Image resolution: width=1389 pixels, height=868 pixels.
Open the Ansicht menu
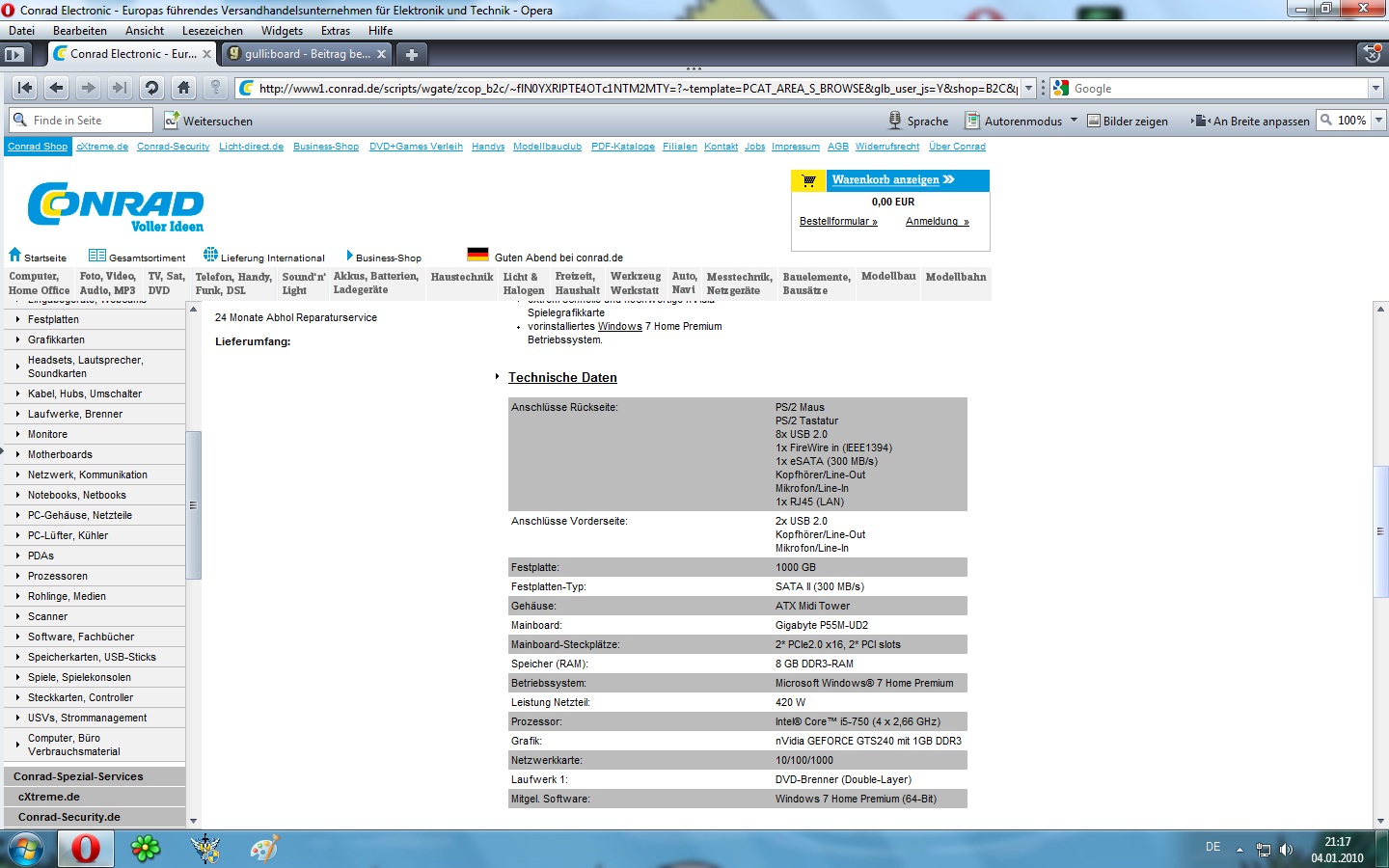coord(145,30)
